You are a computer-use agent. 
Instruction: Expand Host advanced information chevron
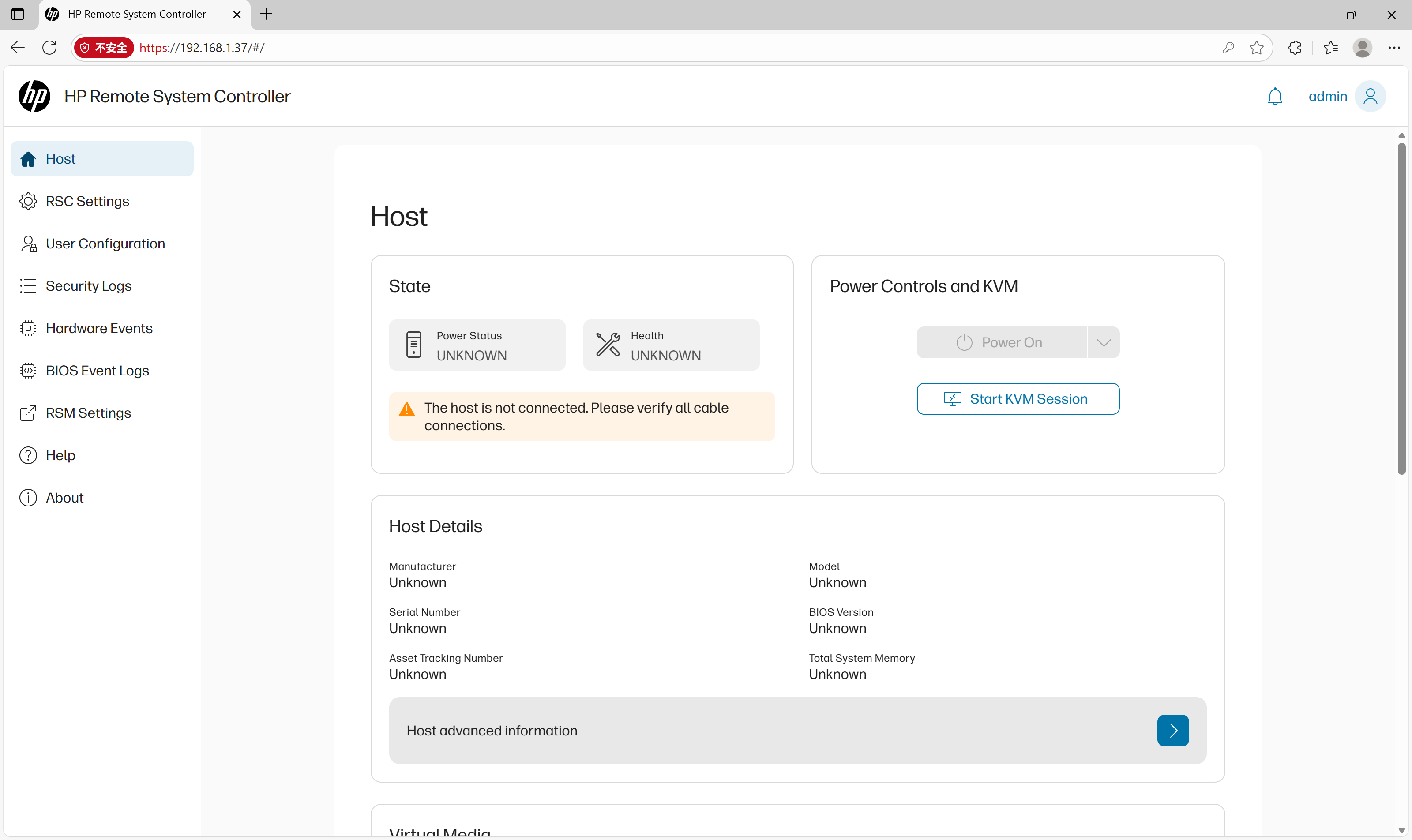(1172, 730)
